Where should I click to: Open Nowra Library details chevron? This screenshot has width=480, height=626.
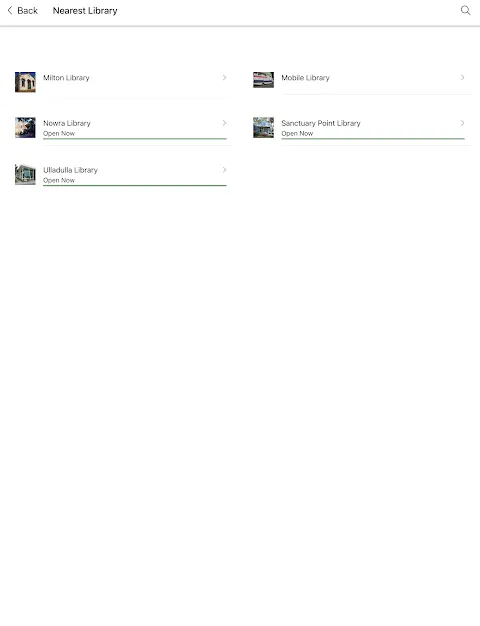point(224,123)
